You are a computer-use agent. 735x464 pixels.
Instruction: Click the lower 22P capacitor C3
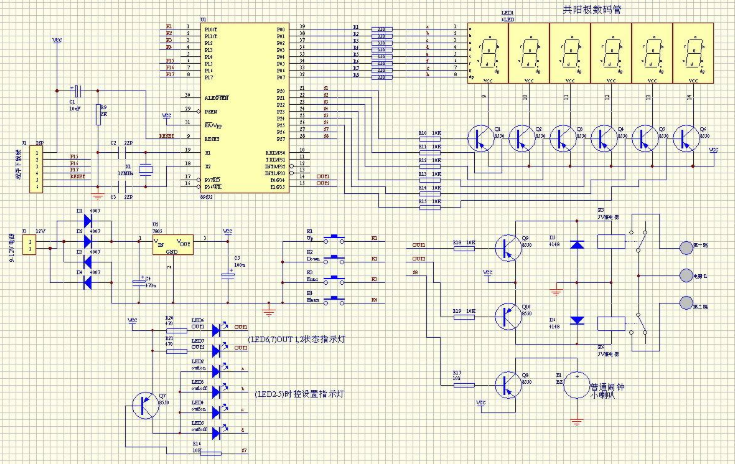[x=121, y=187]
